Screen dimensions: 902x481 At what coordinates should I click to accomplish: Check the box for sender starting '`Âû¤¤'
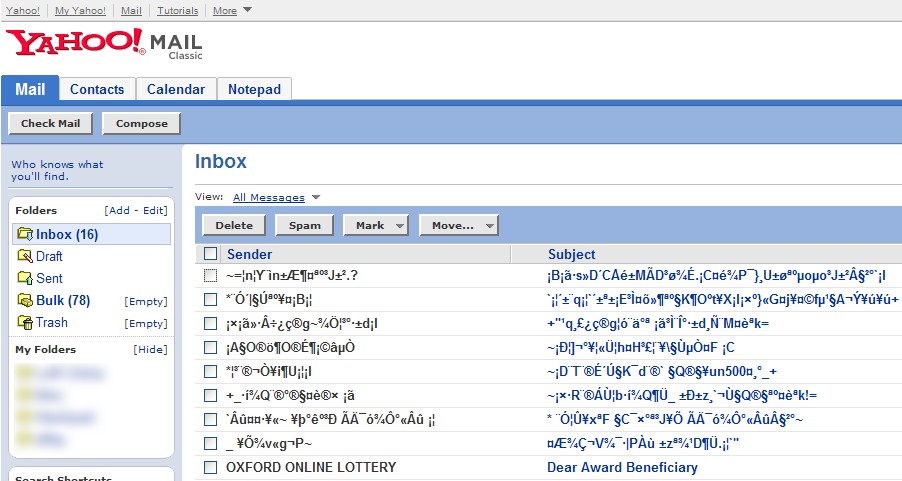click(x=211, y=420)
